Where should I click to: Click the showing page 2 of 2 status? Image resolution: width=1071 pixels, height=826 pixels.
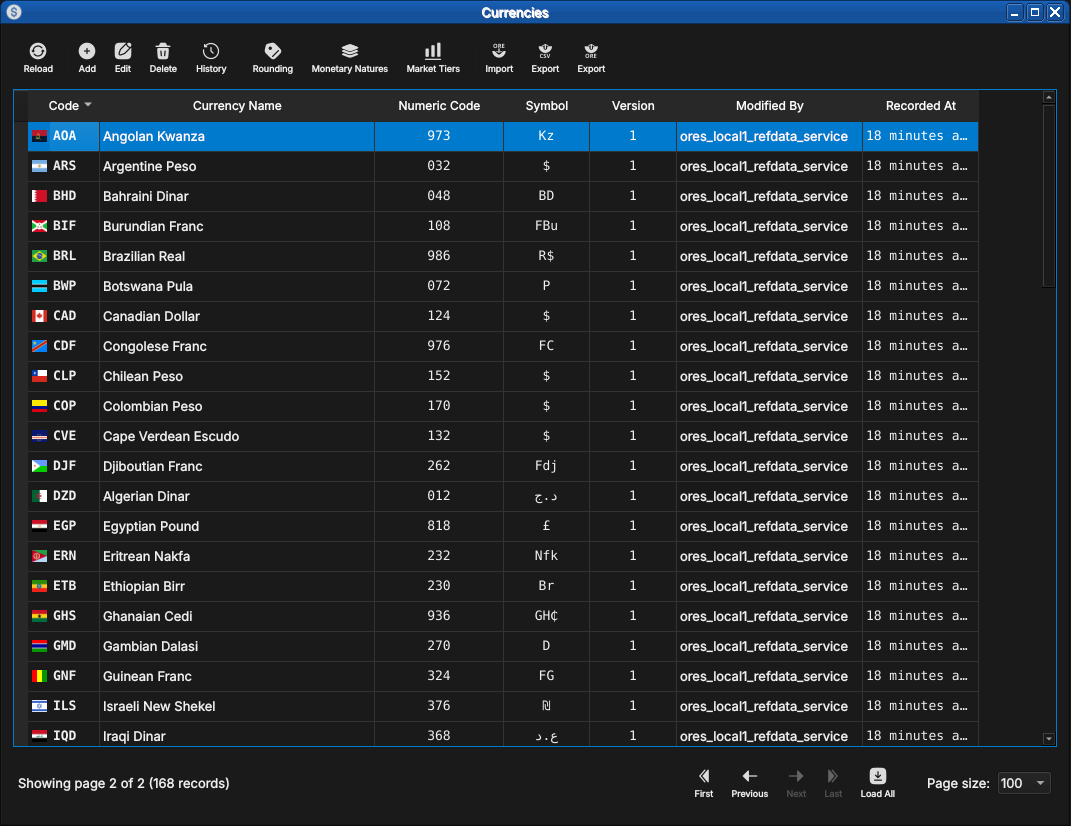[x=124, y=784]
